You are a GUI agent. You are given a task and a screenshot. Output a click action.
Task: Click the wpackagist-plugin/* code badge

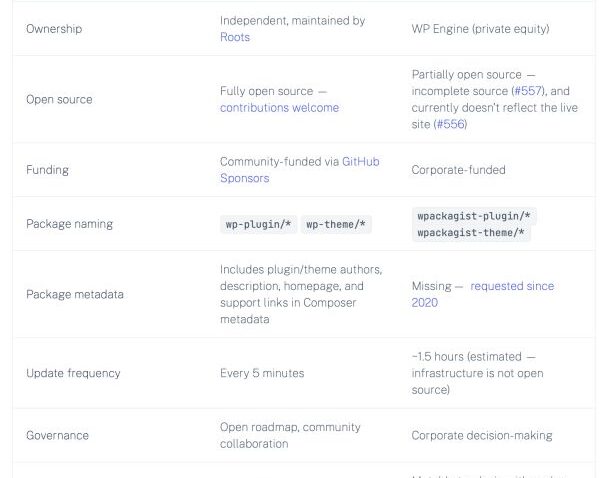pyautogui.click(x=475, y=216)
